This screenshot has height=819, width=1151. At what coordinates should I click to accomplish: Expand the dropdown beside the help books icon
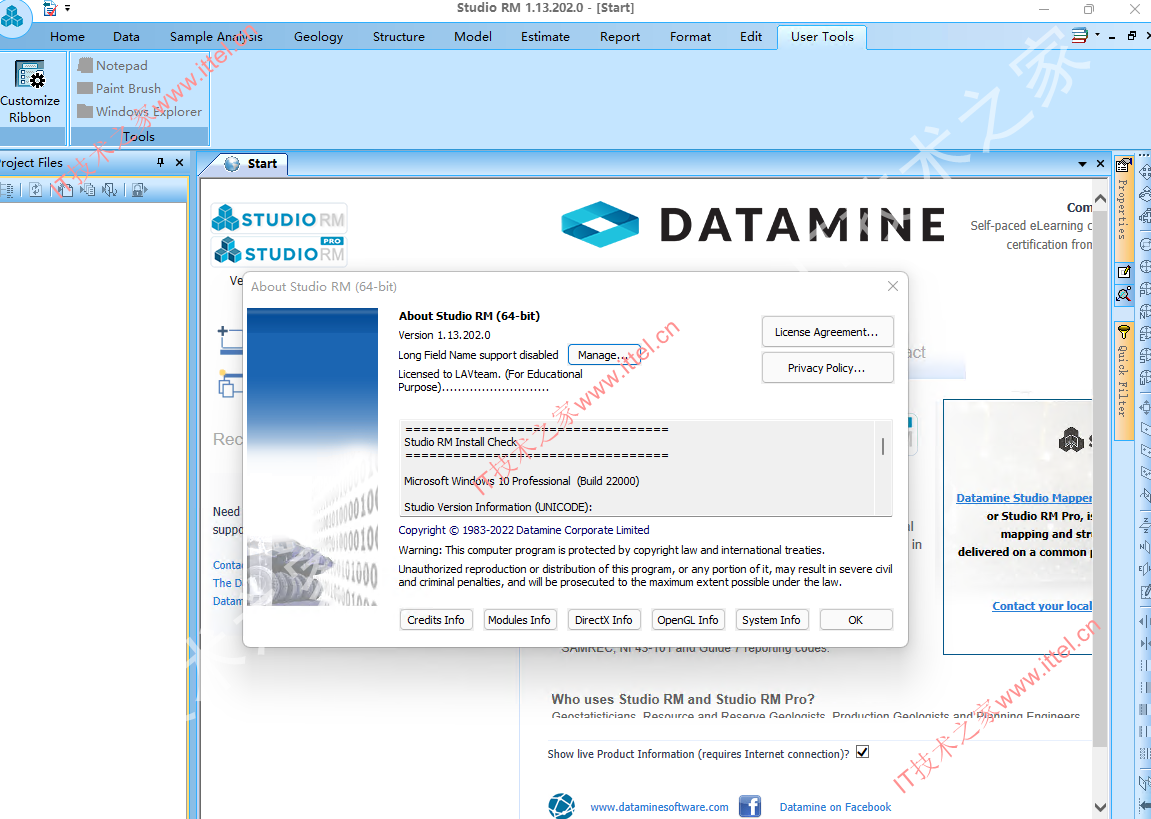[x=1097, y=34]
